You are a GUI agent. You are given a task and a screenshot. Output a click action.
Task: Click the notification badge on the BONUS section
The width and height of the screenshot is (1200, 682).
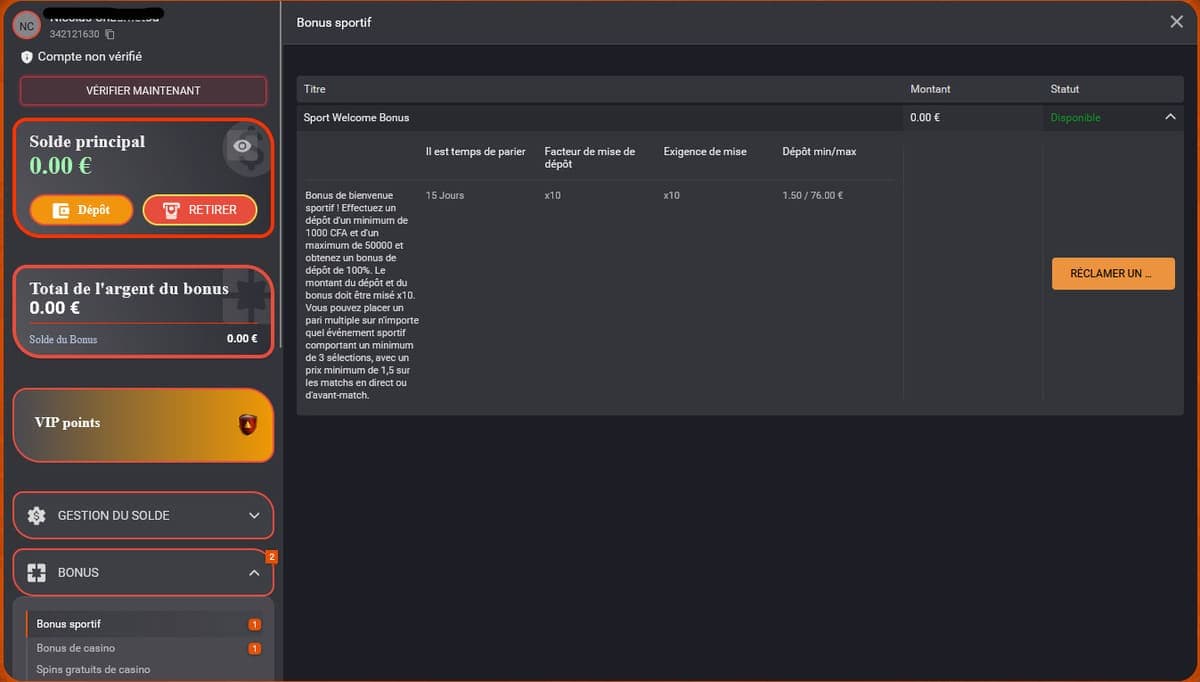(x=271, y=556)
